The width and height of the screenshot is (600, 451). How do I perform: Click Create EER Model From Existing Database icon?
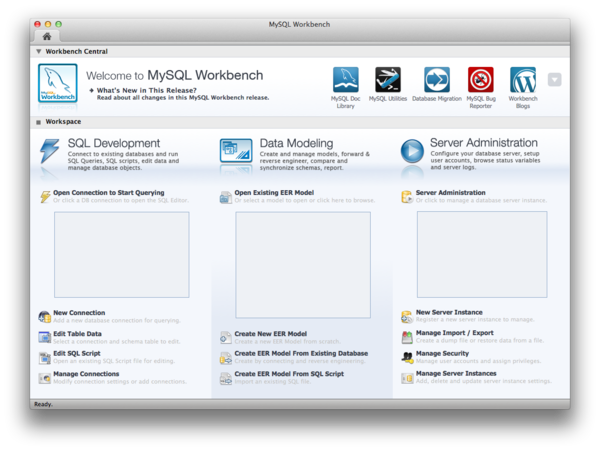[226, 358]
